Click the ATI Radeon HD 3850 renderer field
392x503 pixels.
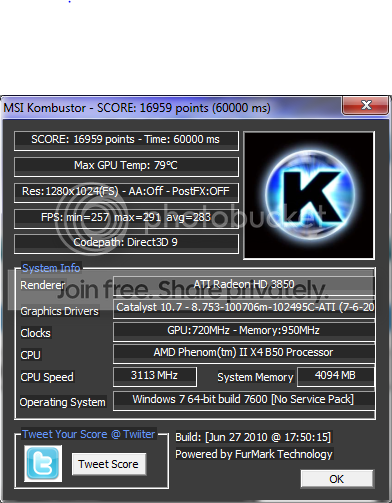(244, 285)
